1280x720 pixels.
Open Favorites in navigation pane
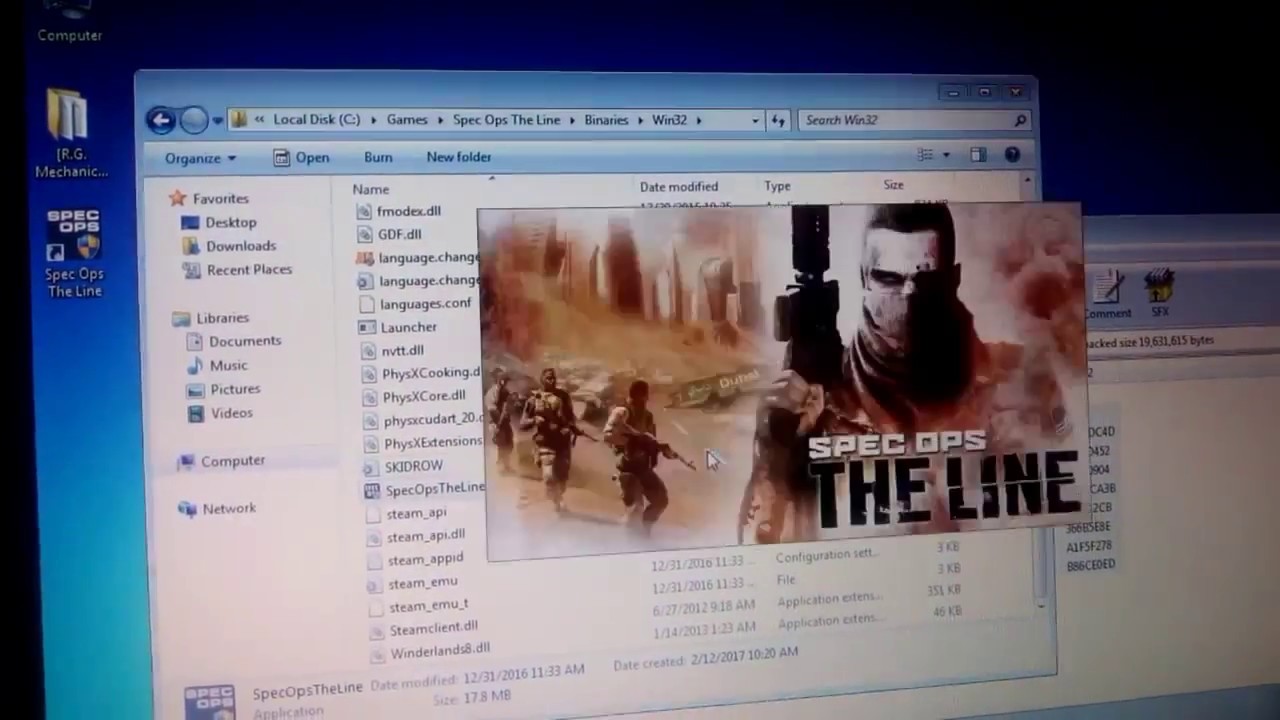click(x=208, y=198)
